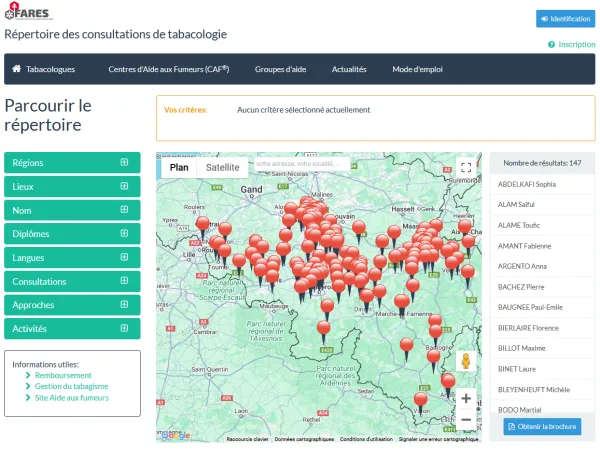The image size is (600, 456).
Task: Click Obtenir la brochure button
Action: click(x=542, y=427)
